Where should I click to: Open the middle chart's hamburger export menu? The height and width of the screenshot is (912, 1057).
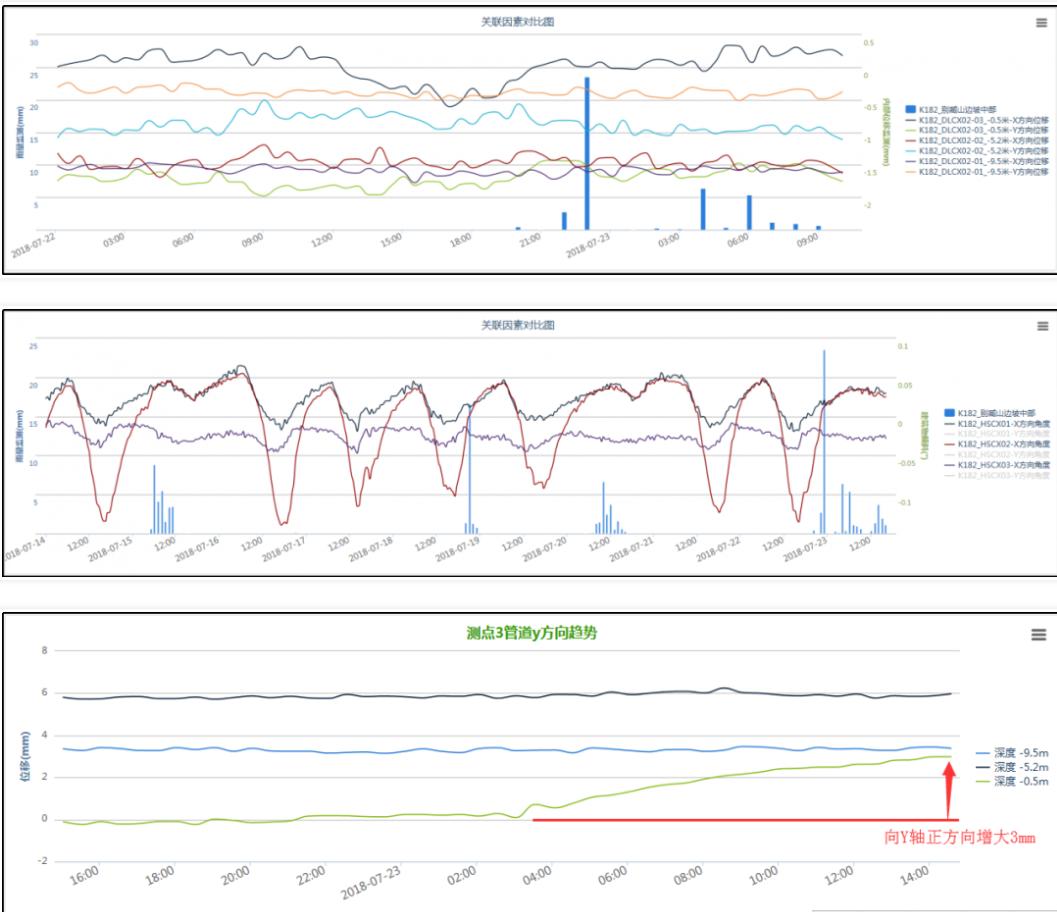(x=1042, y=326)
